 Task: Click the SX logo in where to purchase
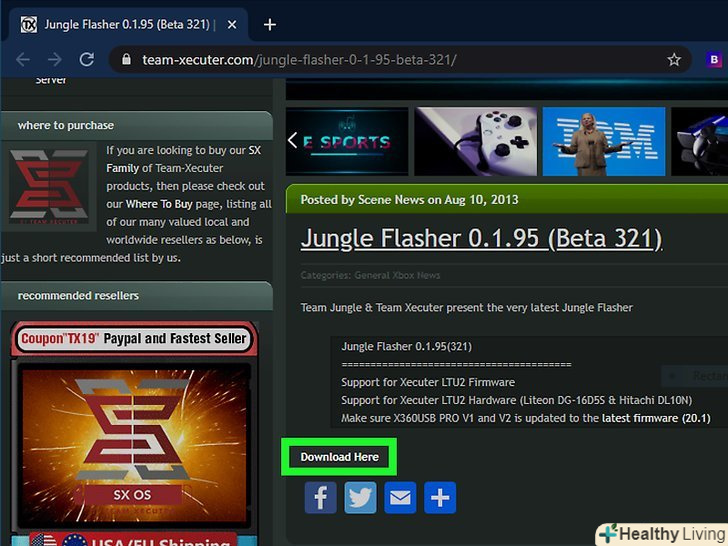49,186
